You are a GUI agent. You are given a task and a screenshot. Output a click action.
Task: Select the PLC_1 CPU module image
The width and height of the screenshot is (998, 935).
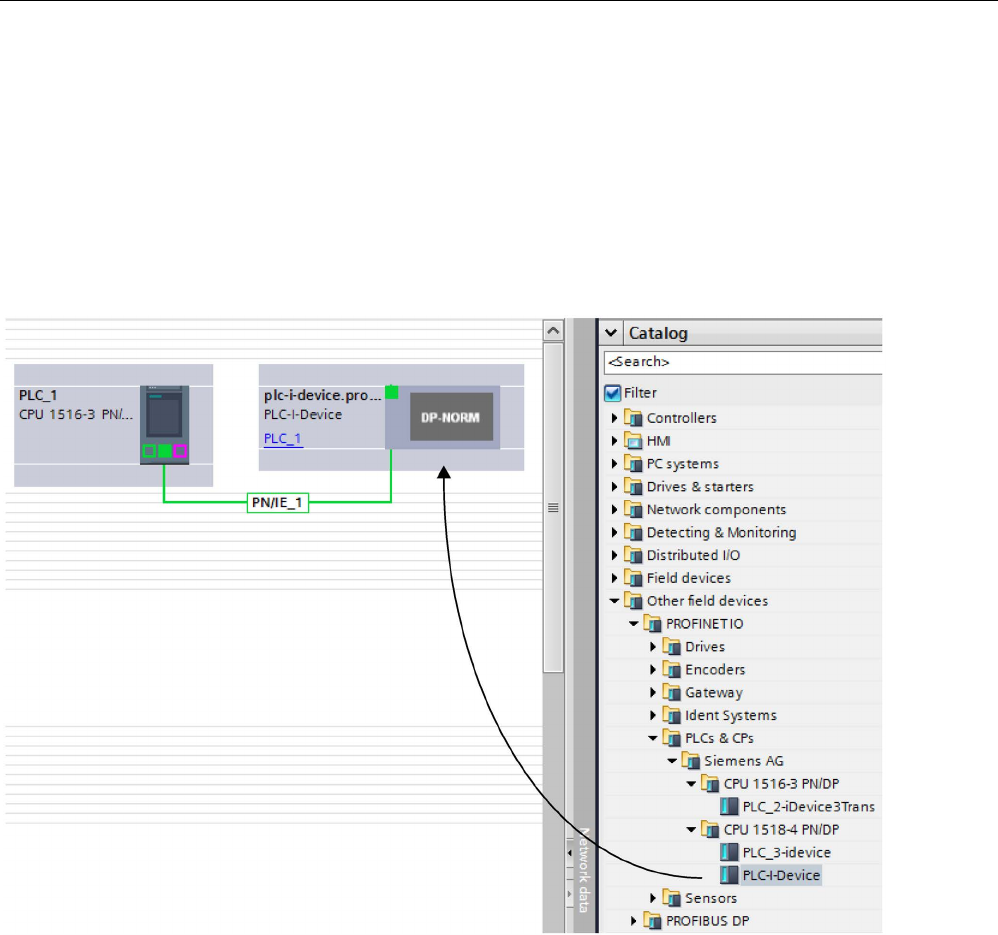pyautogui.click(x=164, y=425)
